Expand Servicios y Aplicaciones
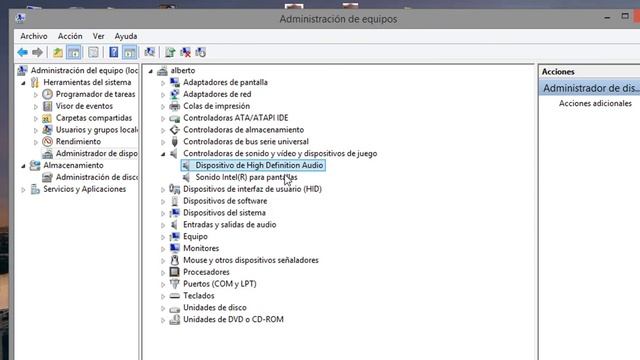Image resolution: width=640 pixels, height=360 pixels. [23, 189]
